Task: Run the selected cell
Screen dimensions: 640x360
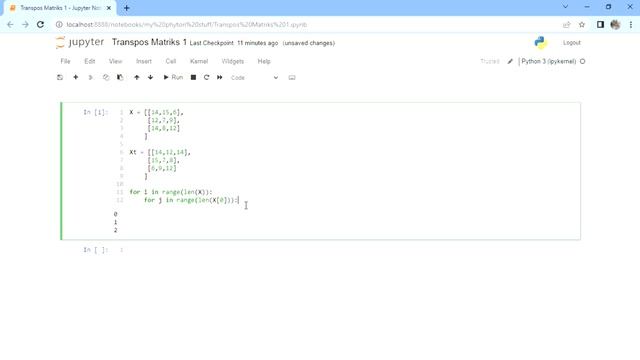Action: point(173,77)
